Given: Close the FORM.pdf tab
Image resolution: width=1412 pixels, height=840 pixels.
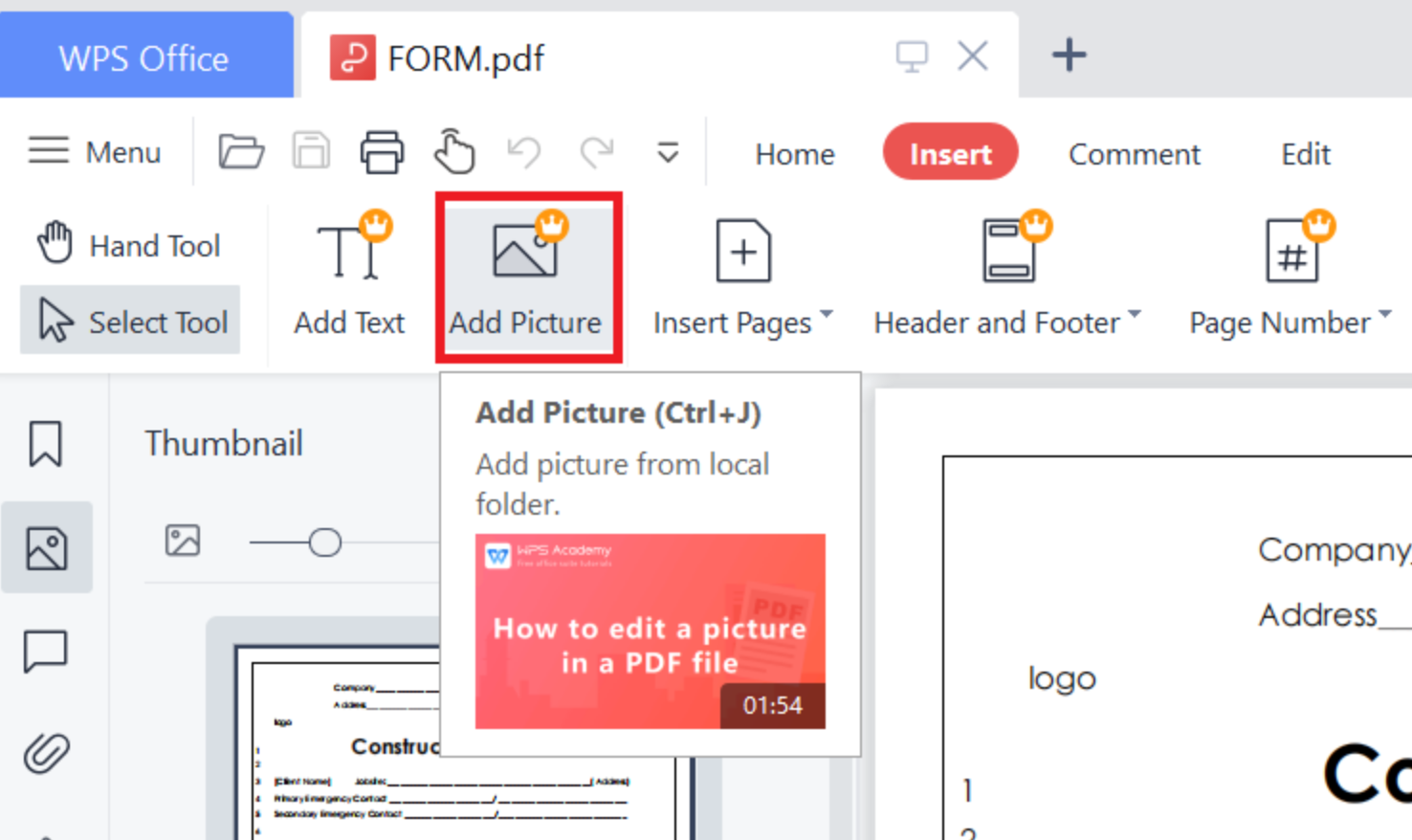Looking at the screenshot, I should (973, 55).
